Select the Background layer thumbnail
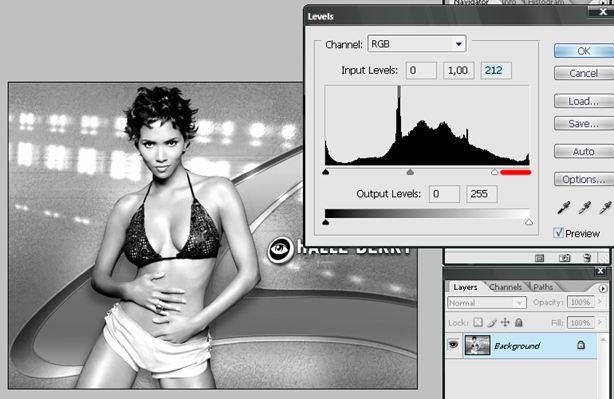 477,345
